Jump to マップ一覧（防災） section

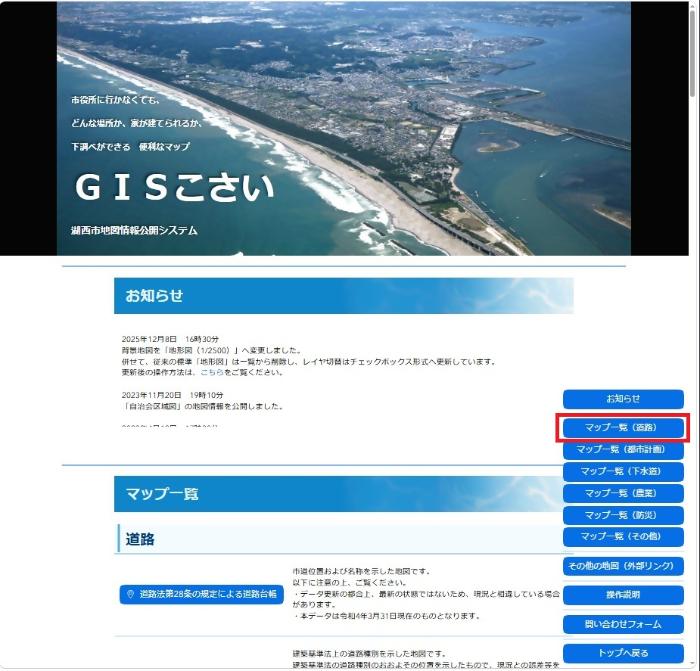(623, 515)
